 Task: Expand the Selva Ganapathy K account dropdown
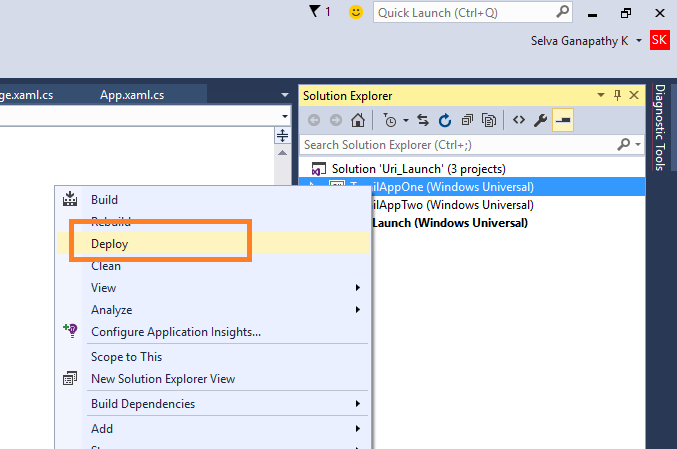[x=638, y=41]
